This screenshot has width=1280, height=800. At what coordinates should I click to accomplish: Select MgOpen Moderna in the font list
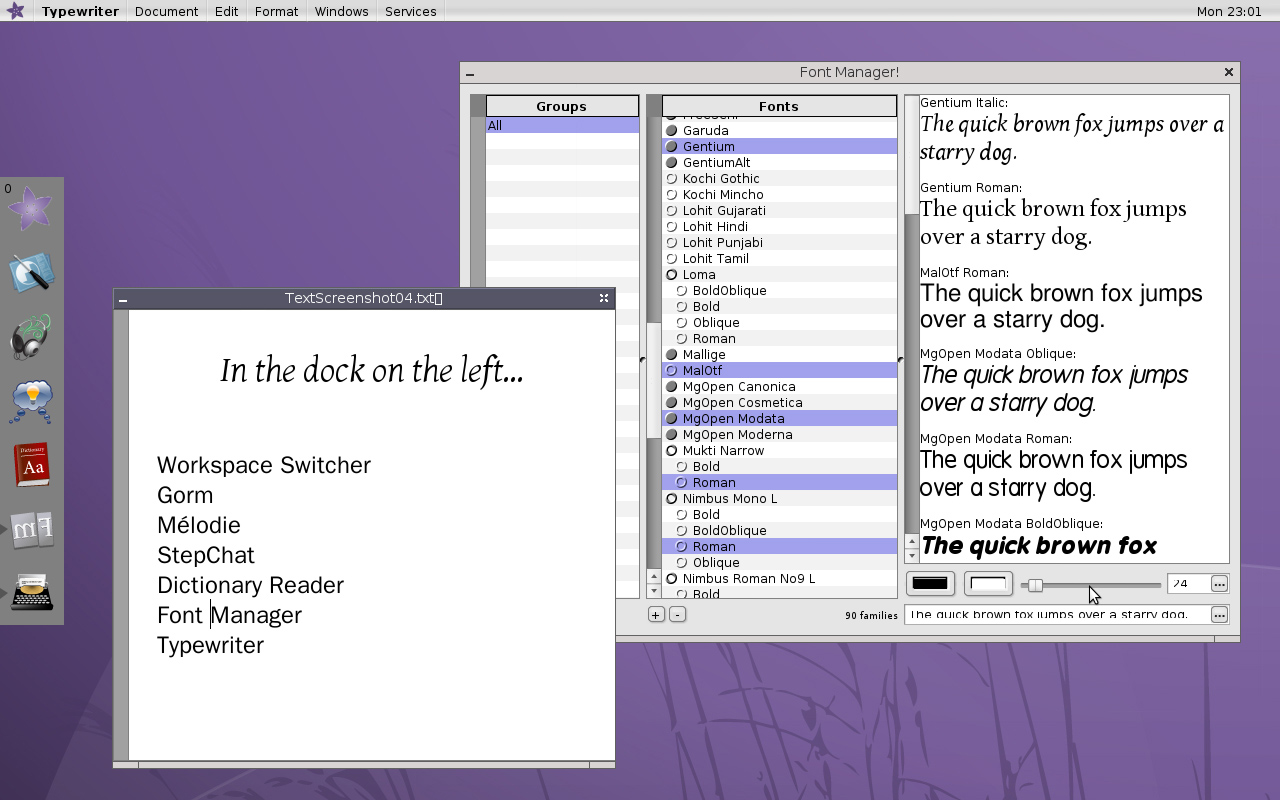779,435
